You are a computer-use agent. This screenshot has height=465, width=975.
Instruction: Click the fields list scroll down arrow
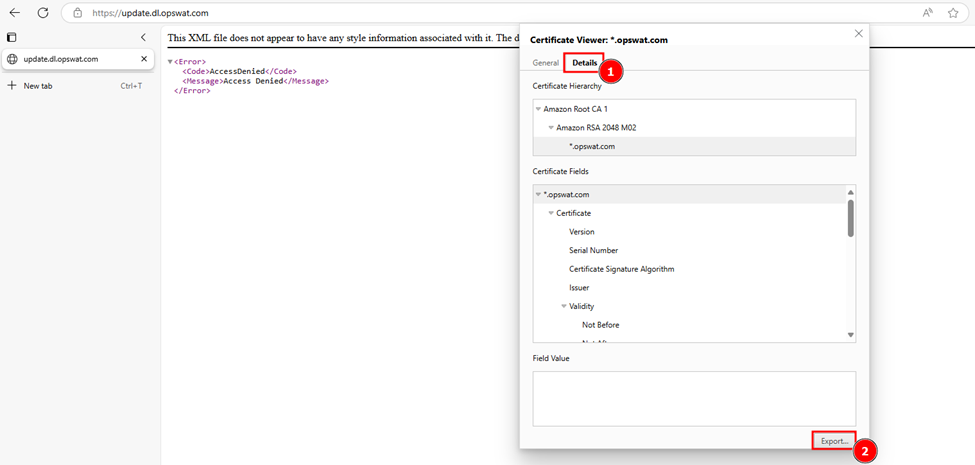coord(851,335)
